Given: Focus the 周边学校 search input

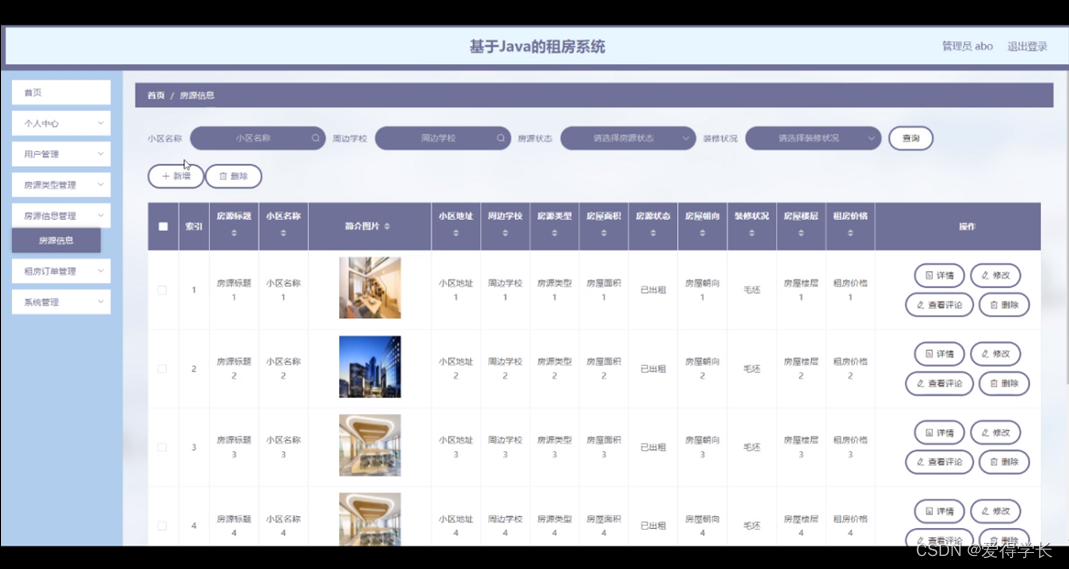Looking at the screenshot, I should [443, 138].
